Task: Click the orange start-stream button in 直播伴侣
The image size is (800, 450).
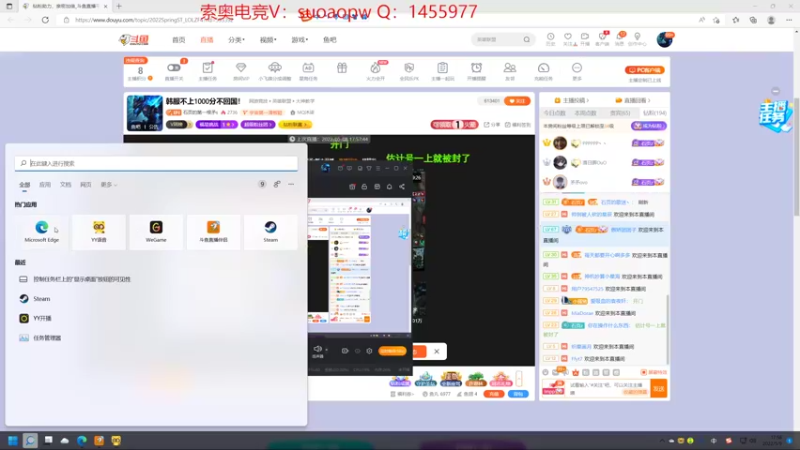Action: tap(392, 351)
